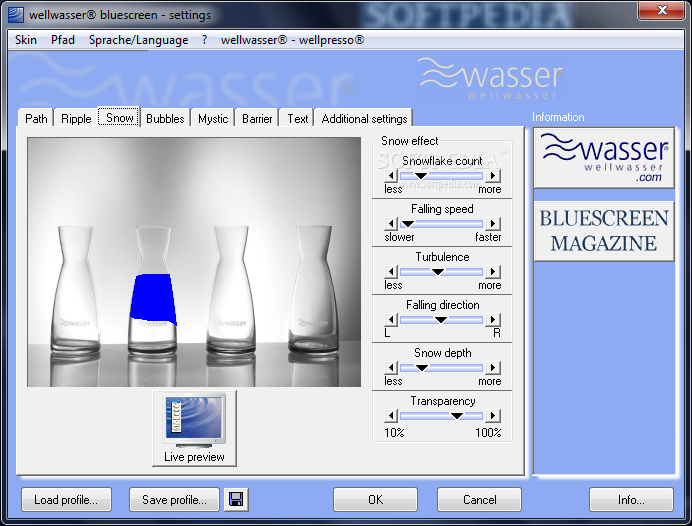Open the Skin menu
The height and width of the screenshot is (526, 692).
(x=26, y=40)
